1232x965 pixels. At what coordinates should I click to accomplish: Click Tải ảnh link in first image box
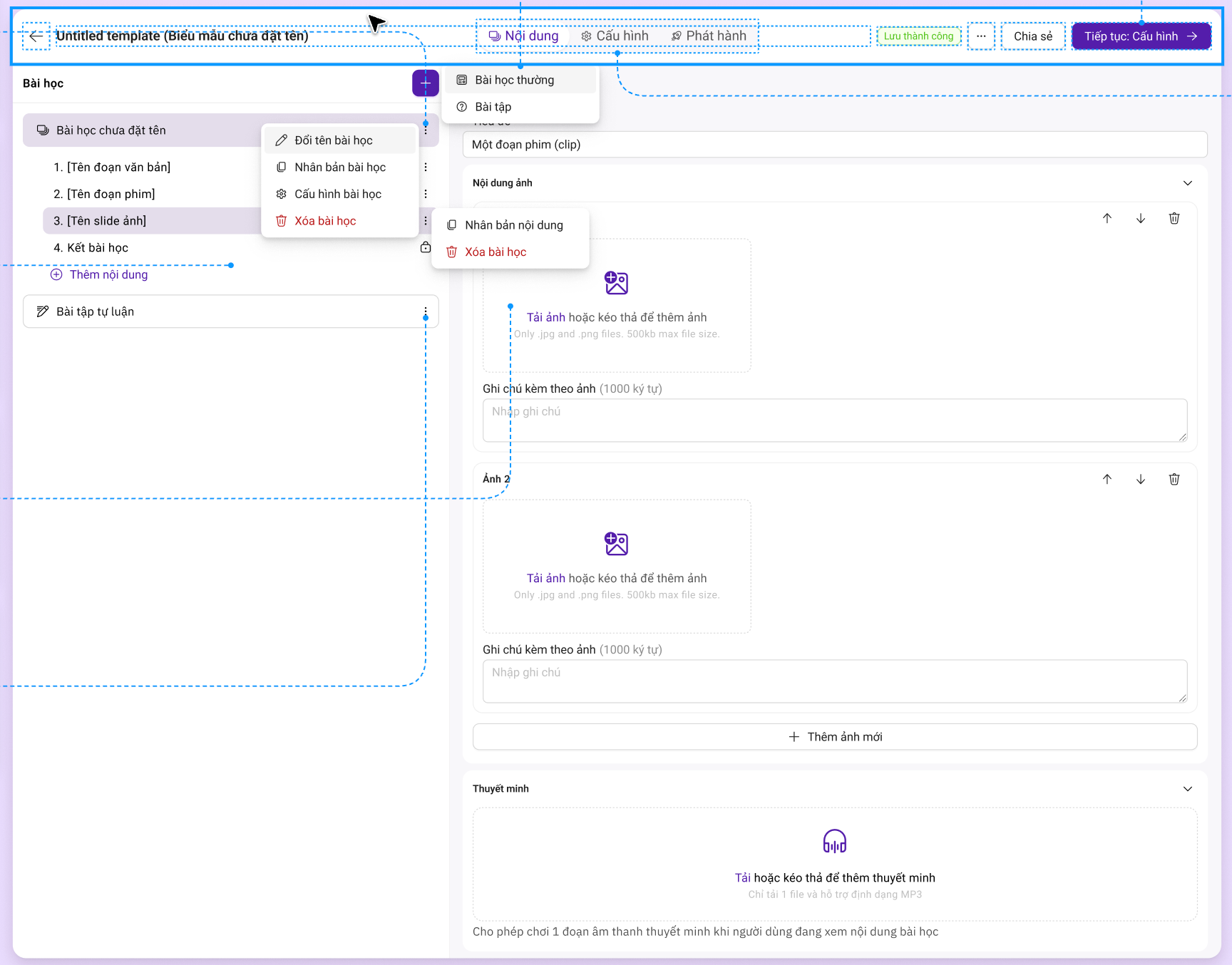pos(545,317)
